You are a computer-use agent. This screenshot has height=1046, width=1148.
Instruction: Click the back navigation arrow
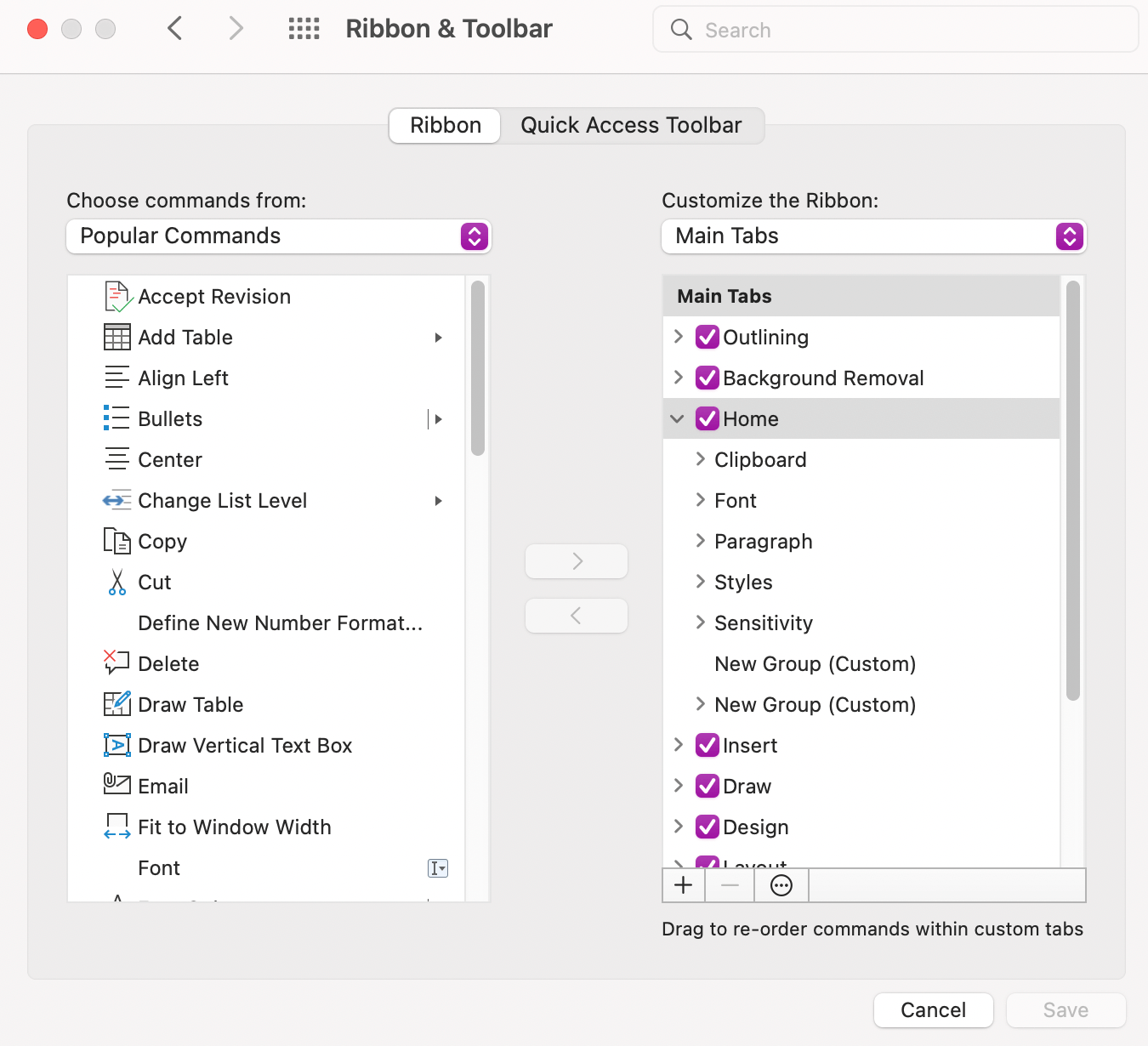pos(175,29)
